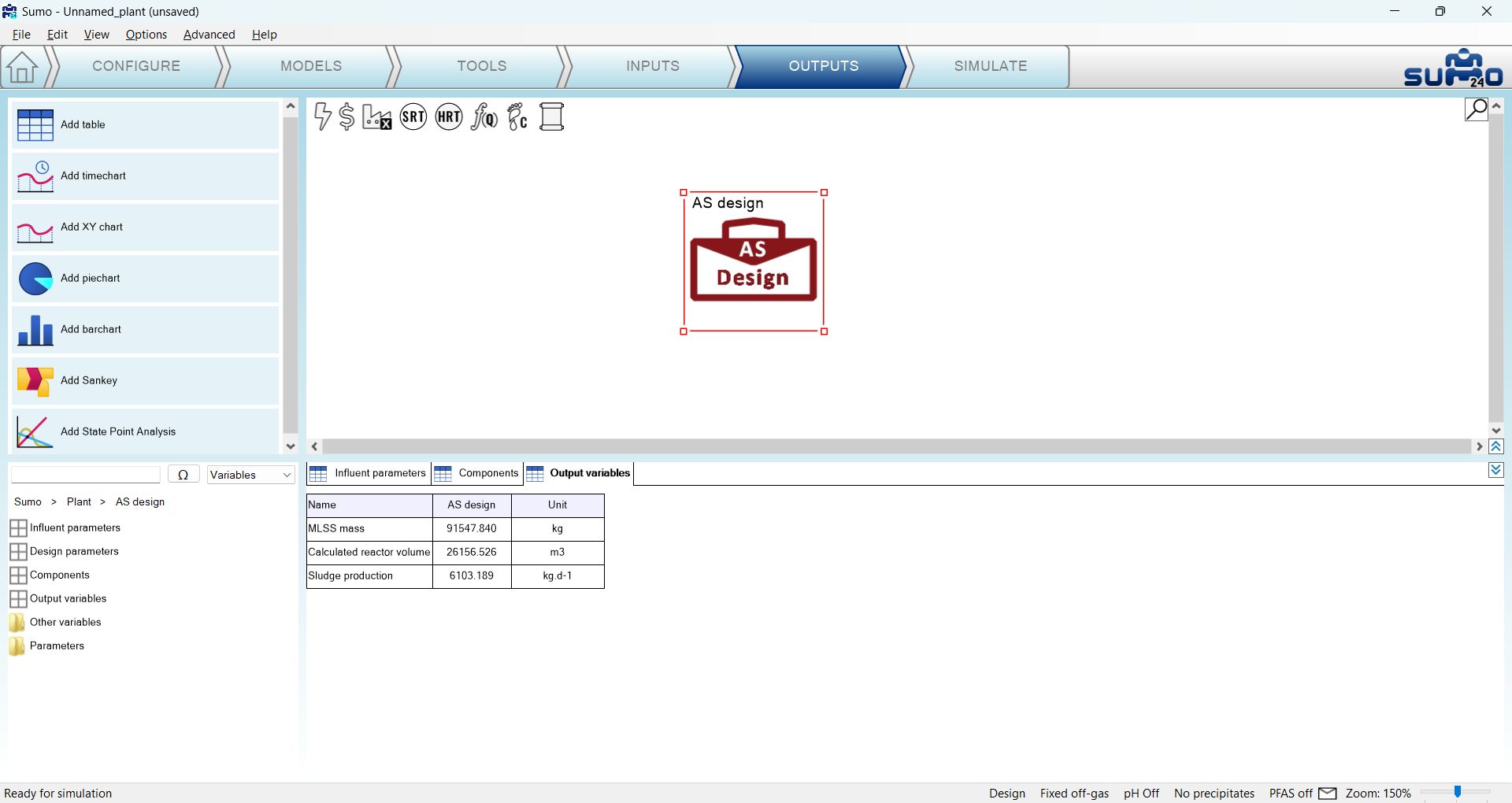Image resolution: width=1512 pixels, height=803 pixels.
Task: Click the canvas horizontal scrollbar
Action: click(x=896, y=446)
